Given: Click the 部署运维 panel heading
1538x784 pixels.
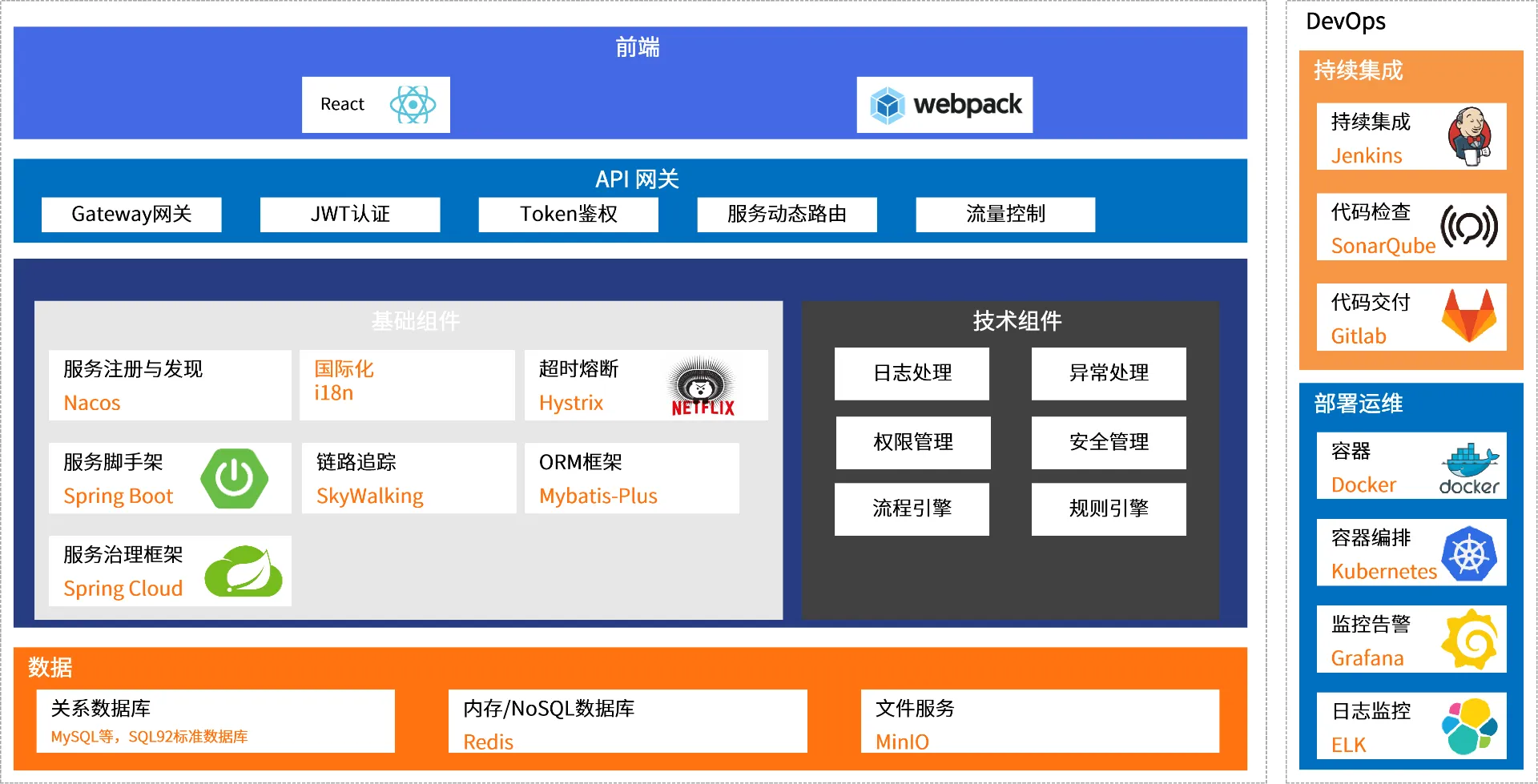Looking at the screenshot, I should pyautogui.click(x=1359, y=404).
